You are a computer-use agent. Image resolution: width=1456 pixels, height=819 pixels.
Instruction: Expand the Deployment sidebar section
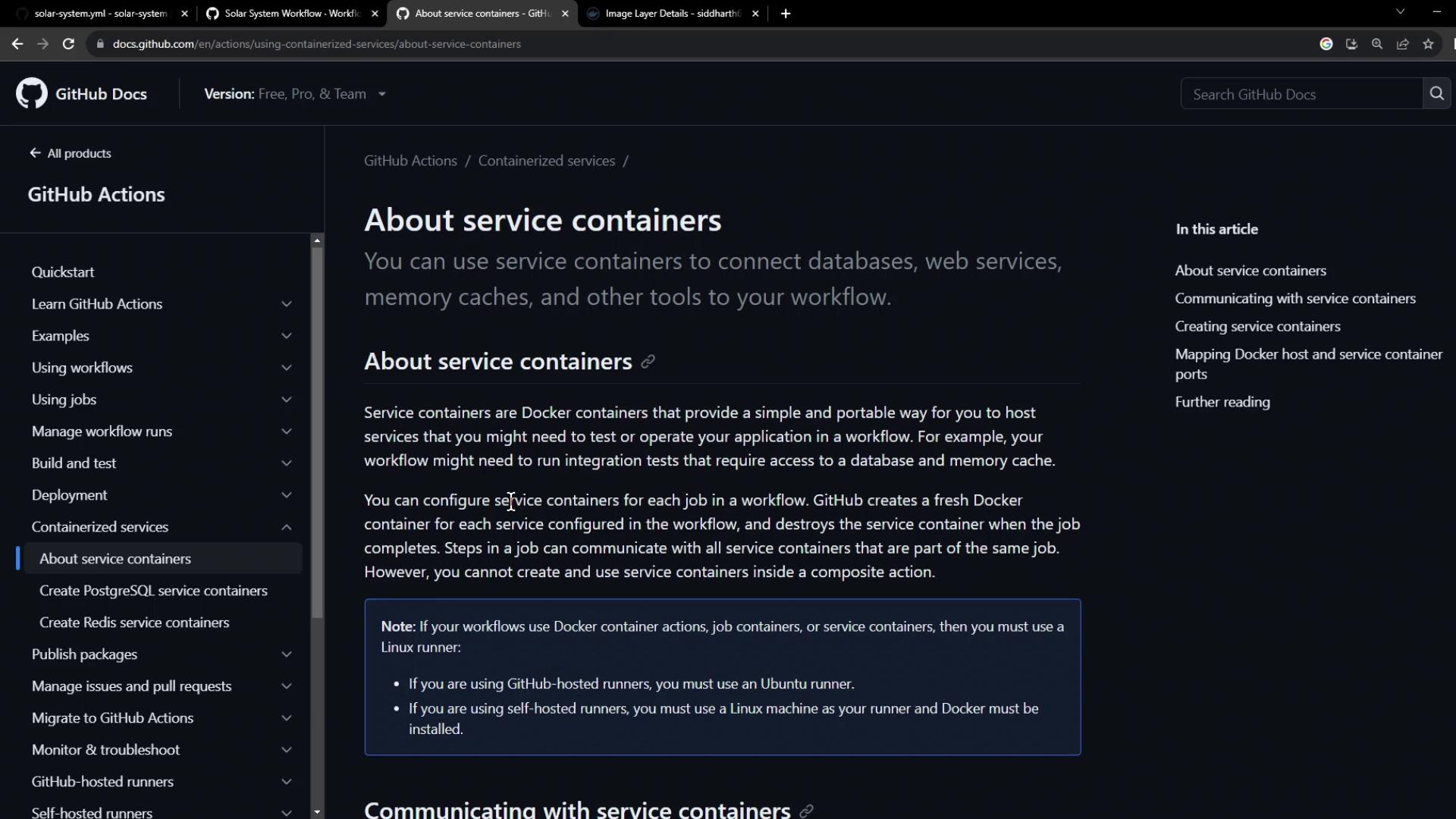pyautogui.click(x=287, y=495)
